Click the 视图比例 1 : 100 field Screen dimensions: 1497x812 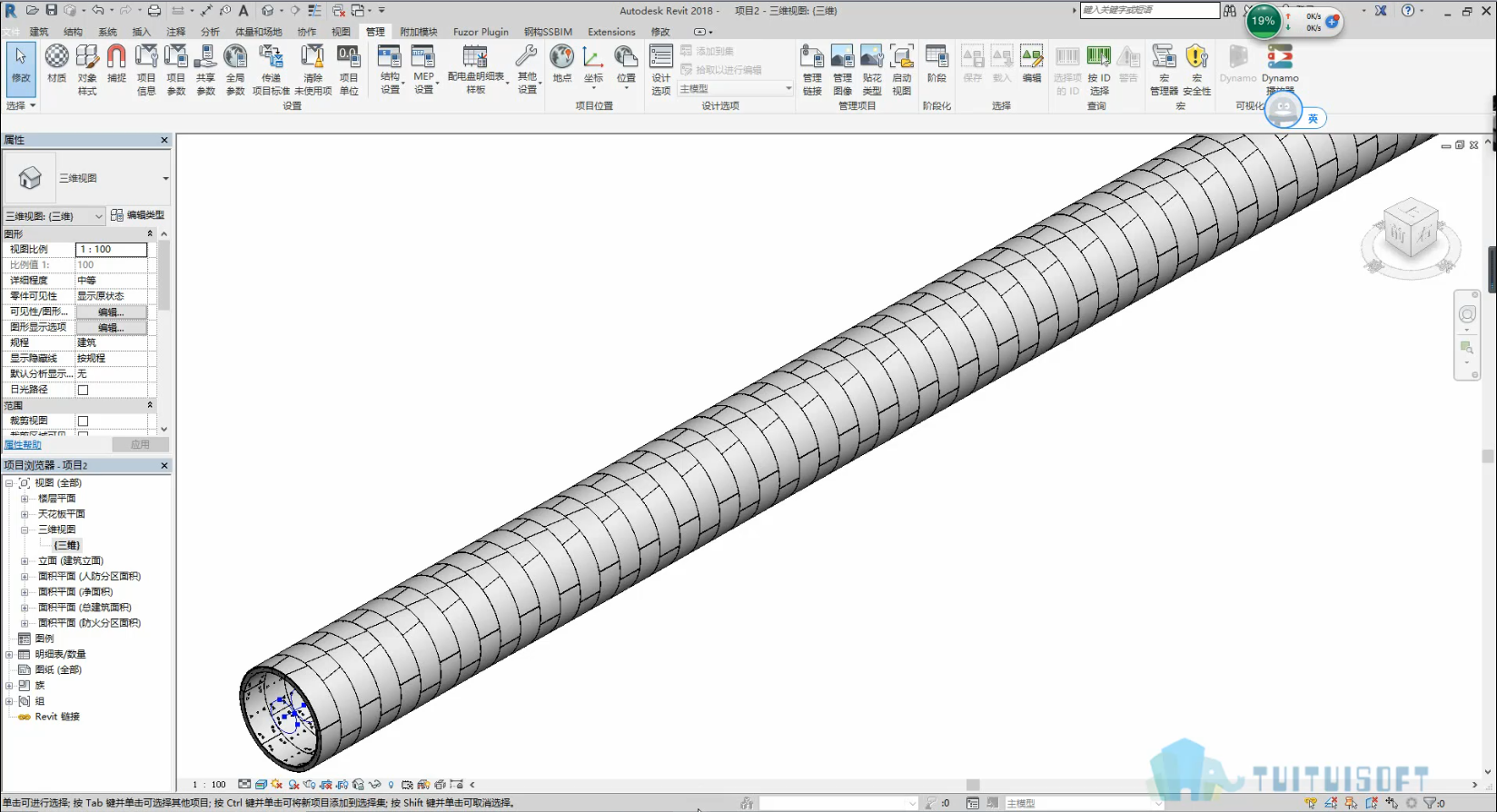click(x=111, y=249)
